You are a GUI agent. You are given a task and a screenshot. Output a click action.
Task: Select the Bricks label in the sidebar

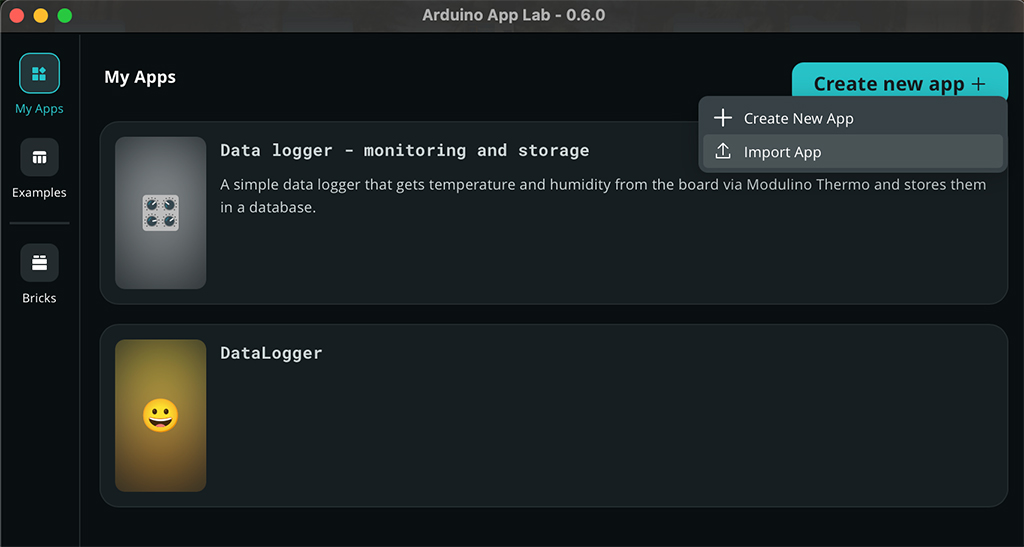39,298
